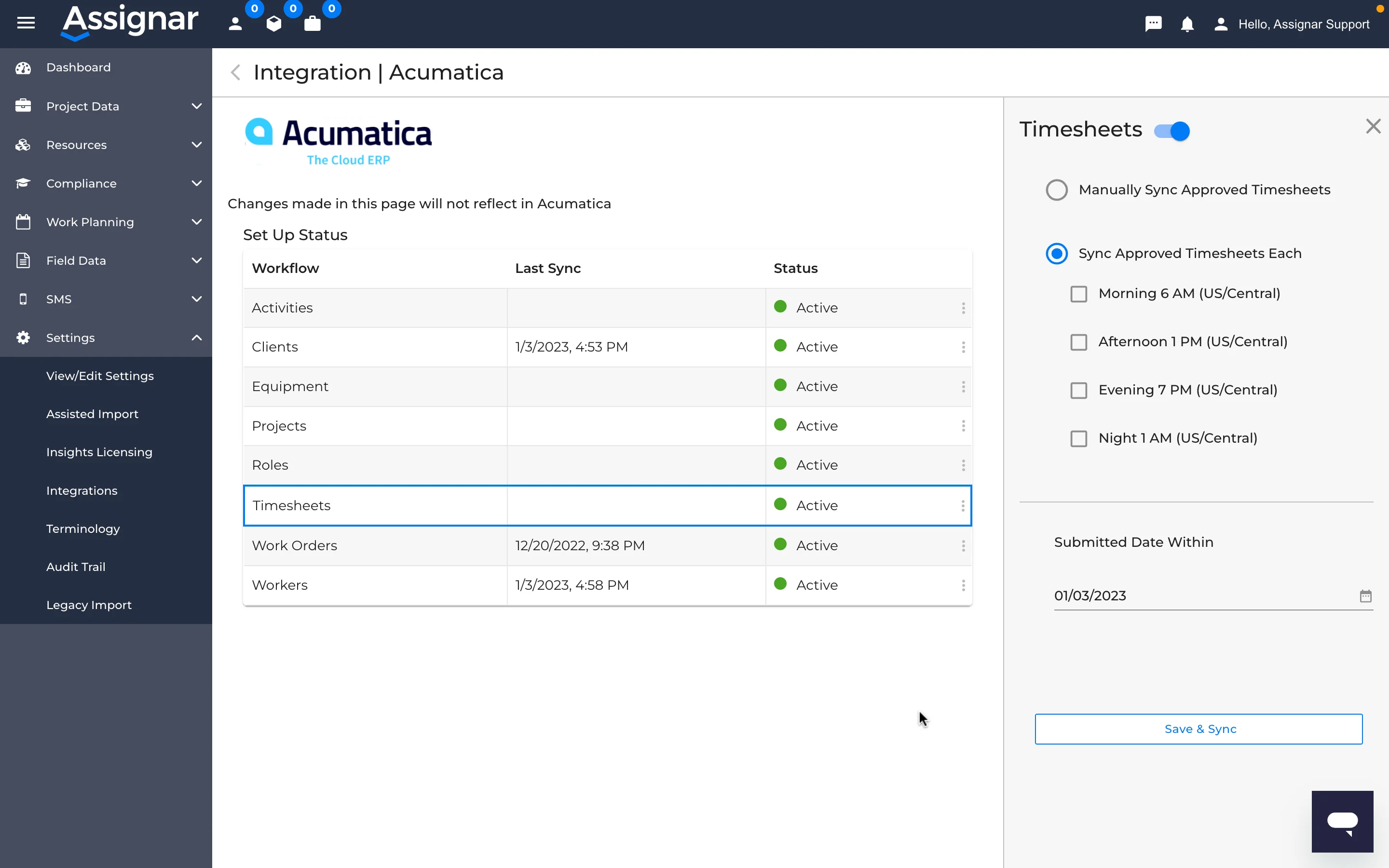Open the notifications bell
This screenshot has height=868, width=1389.
[x=1187, y=24]
